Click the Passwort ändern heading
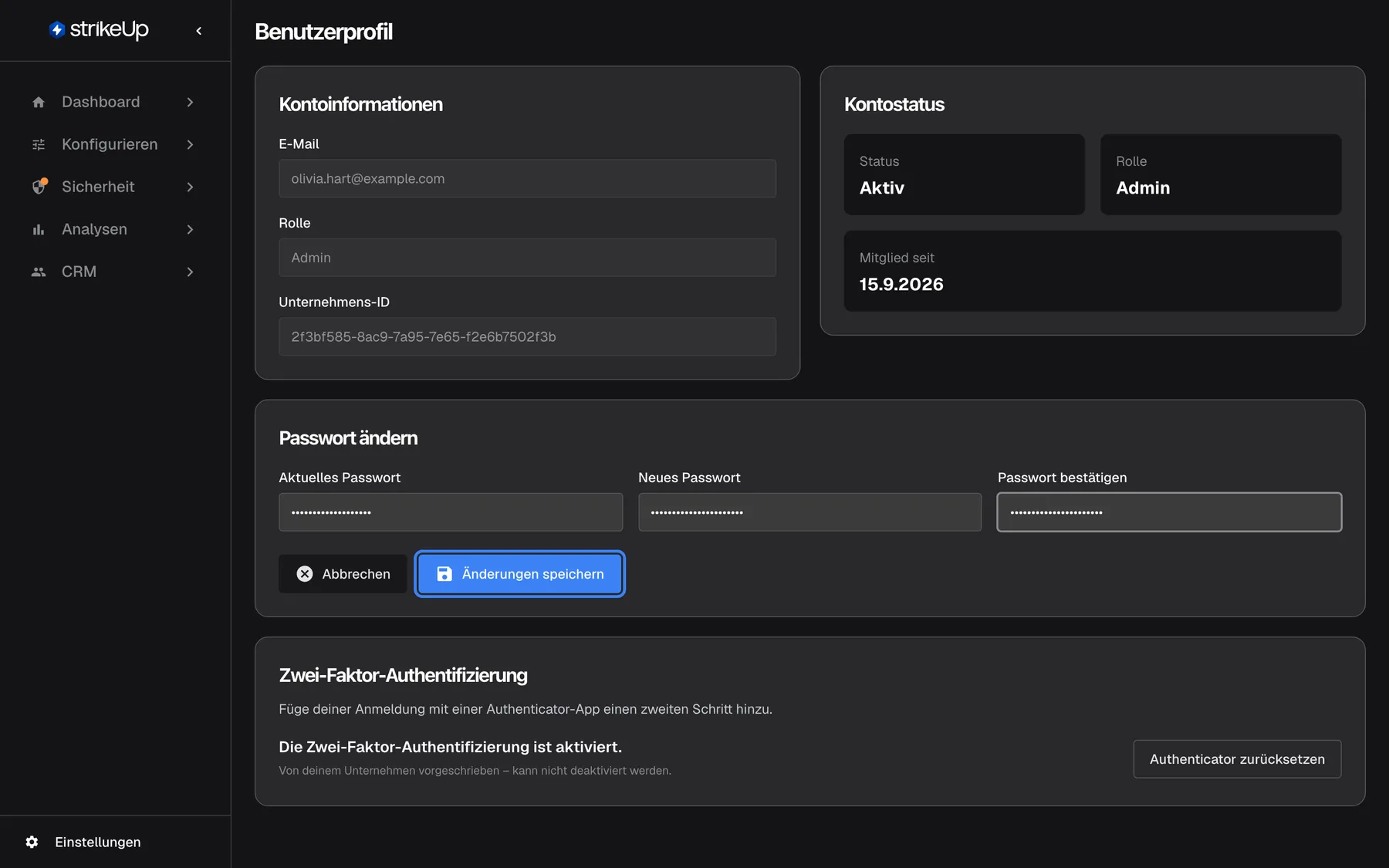Image resolution: width=1389 pixels, height=868 pixels. point(348,438)
